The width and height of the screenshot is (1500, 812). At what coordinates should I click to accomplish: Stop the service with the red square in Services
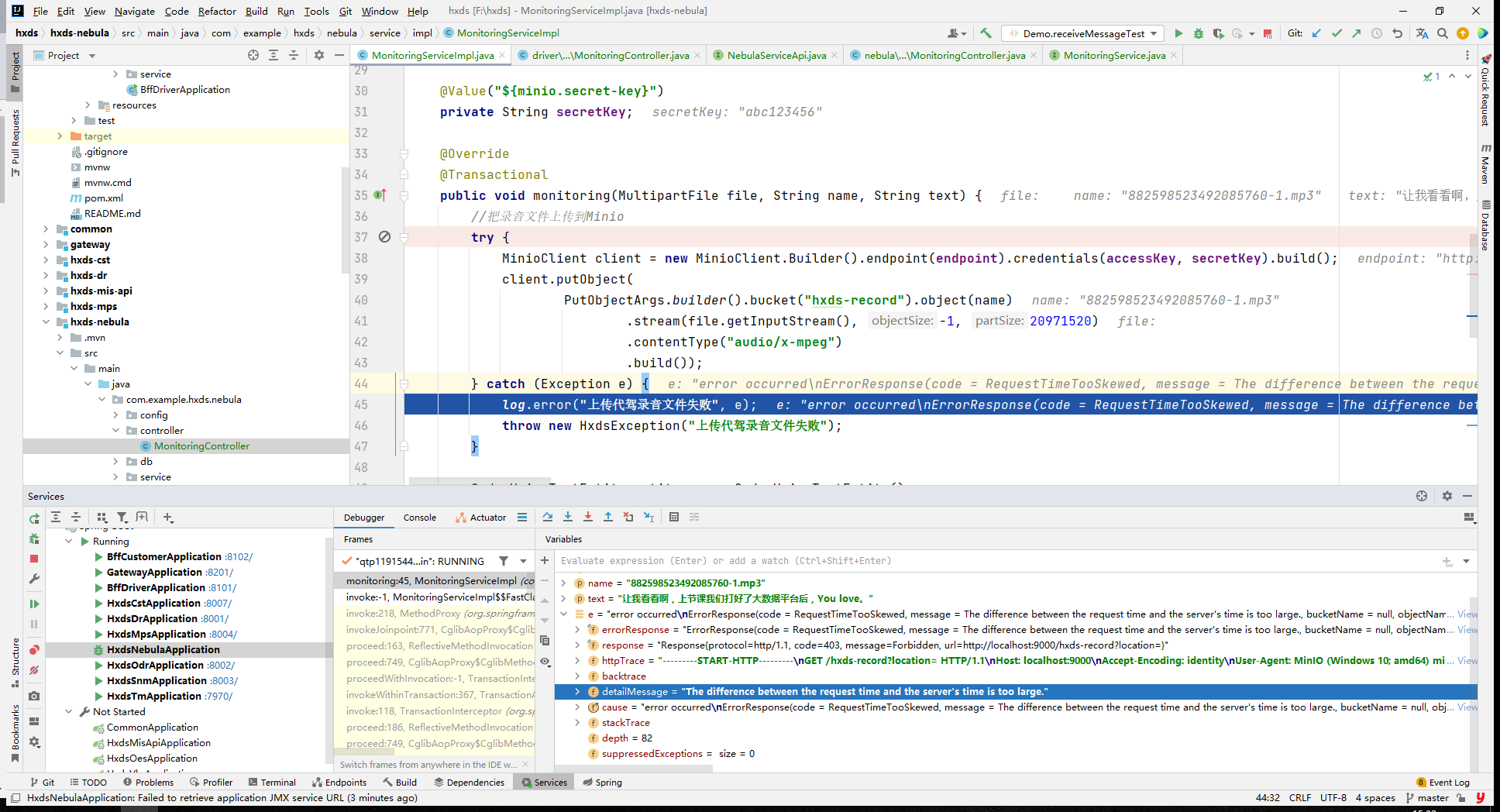point(34,559)
